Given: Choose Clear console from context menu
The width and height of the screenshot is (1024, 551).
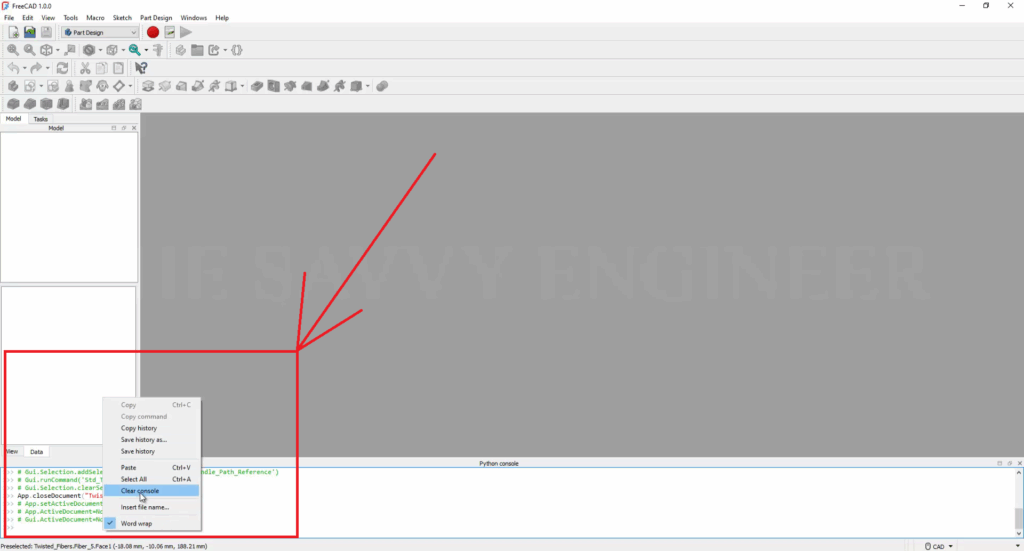Looking at the screenshot, I should pos(152,491).
